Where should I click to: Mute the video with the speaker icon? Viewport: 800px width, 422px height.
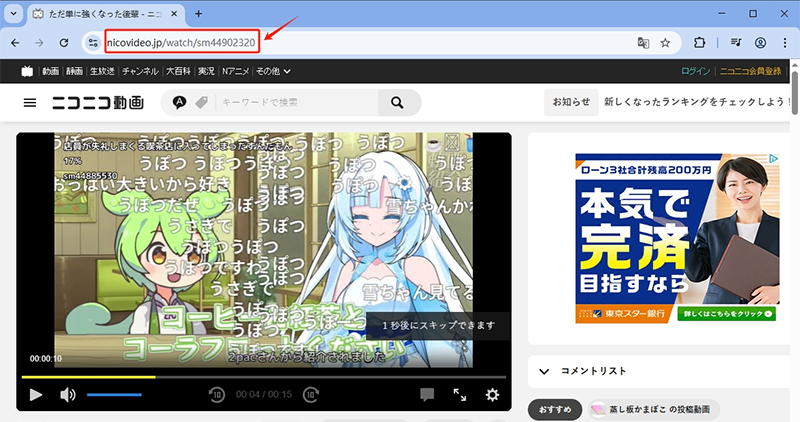click(67, 395)
